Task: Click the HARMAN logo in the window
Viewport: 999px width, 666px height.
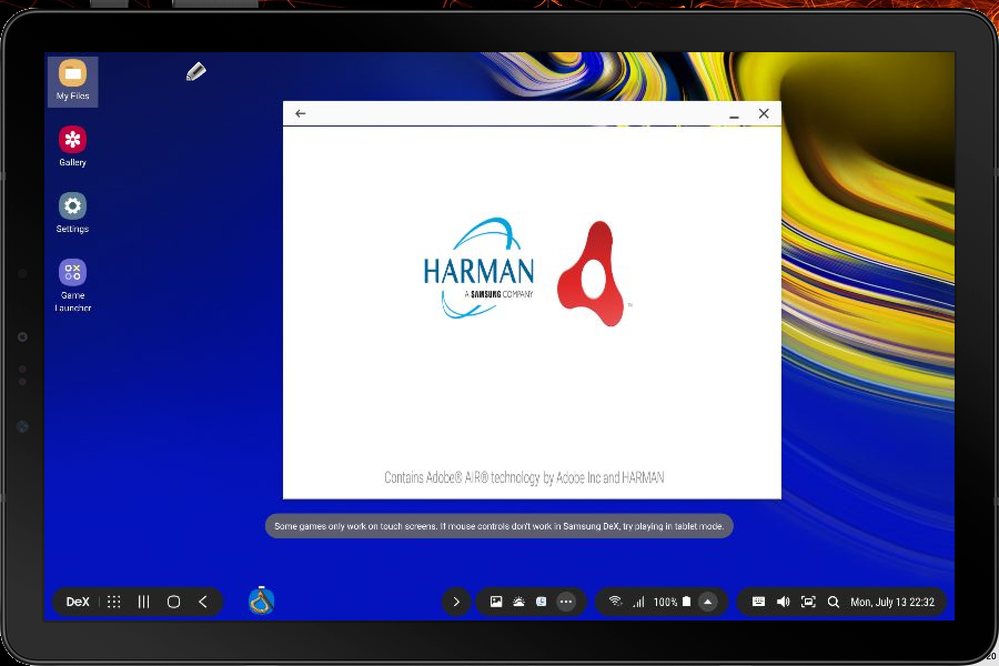Action: (x=478, y=268)
